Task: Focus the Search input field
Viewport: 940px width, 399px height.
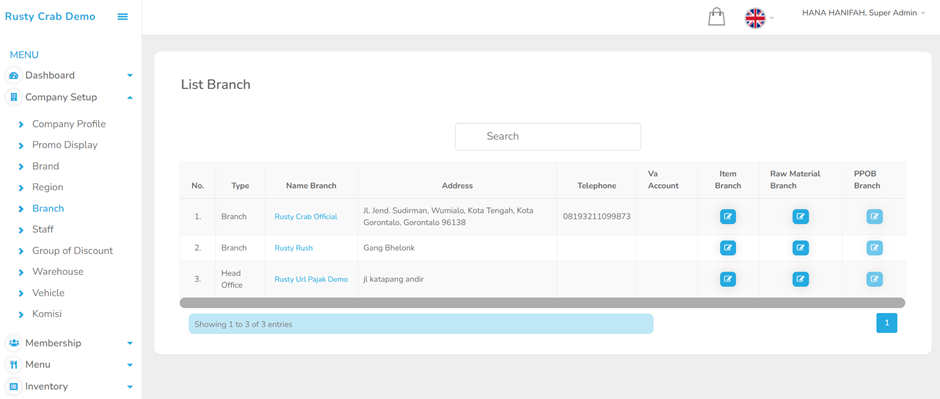Action: coord(548,137)
